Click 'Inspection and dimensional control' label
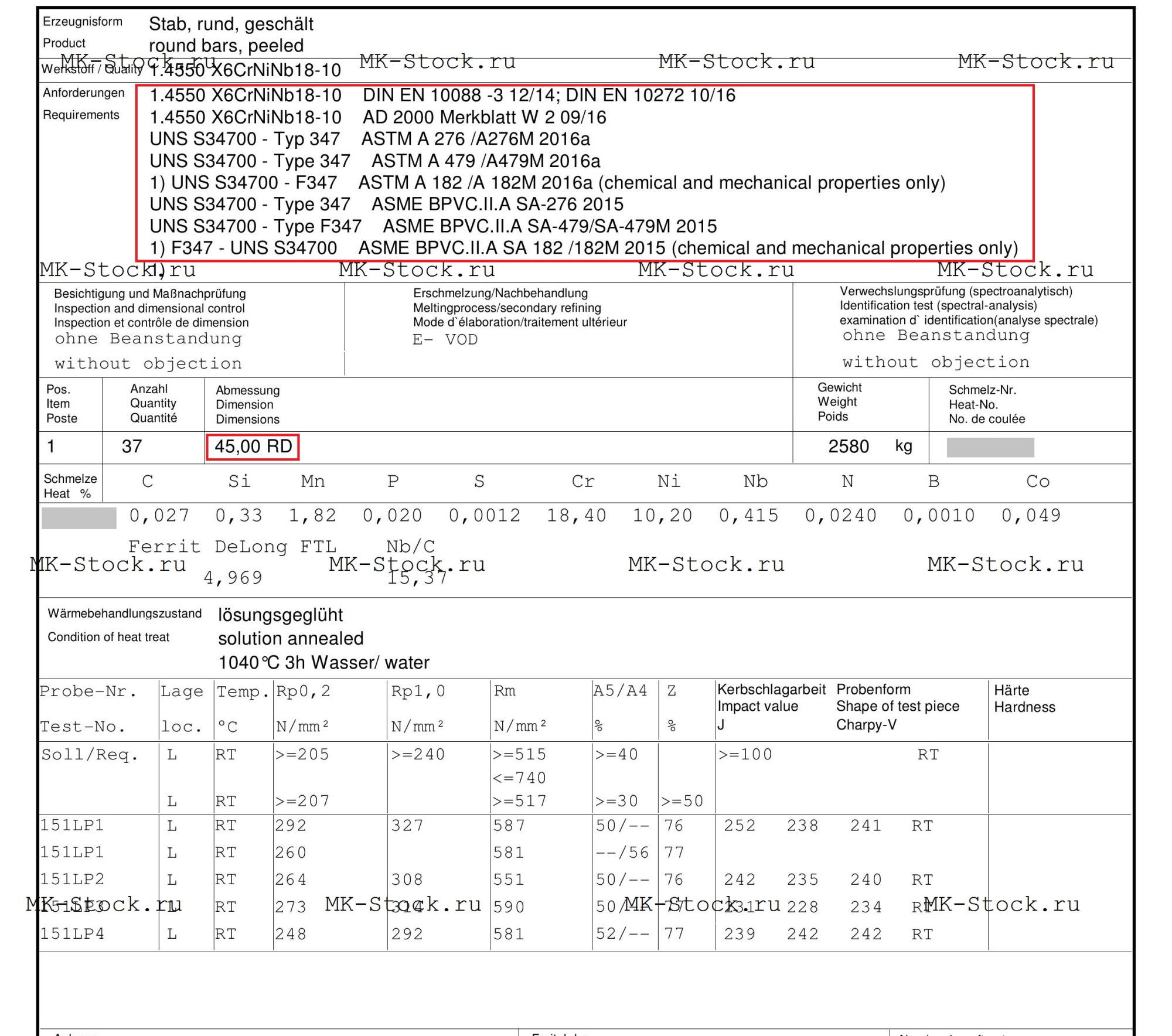The width and height of the screenshot is (1172, 1036). coord(149,308)
